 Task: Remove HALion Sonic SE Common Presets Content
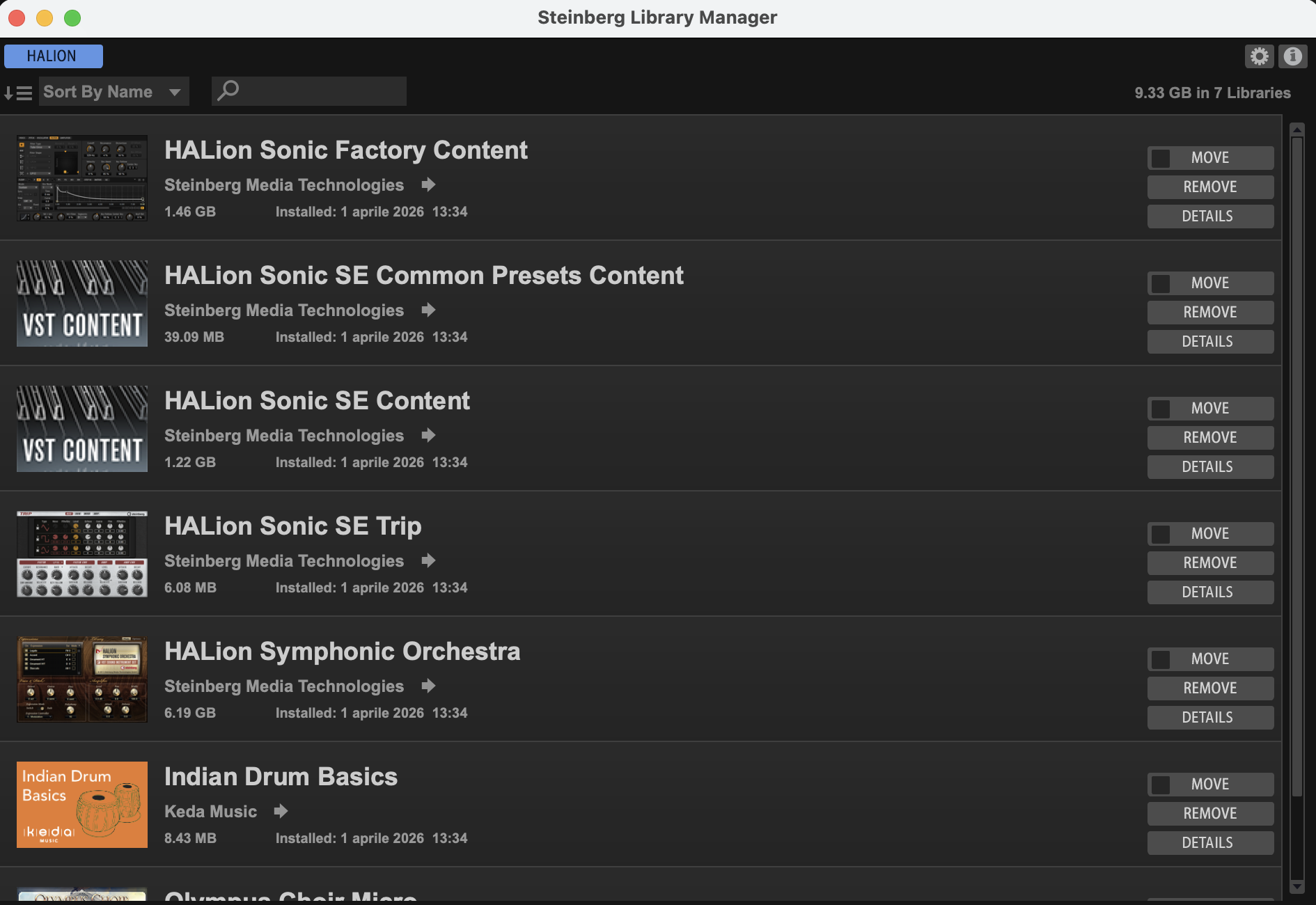[x=1209, y=313]
